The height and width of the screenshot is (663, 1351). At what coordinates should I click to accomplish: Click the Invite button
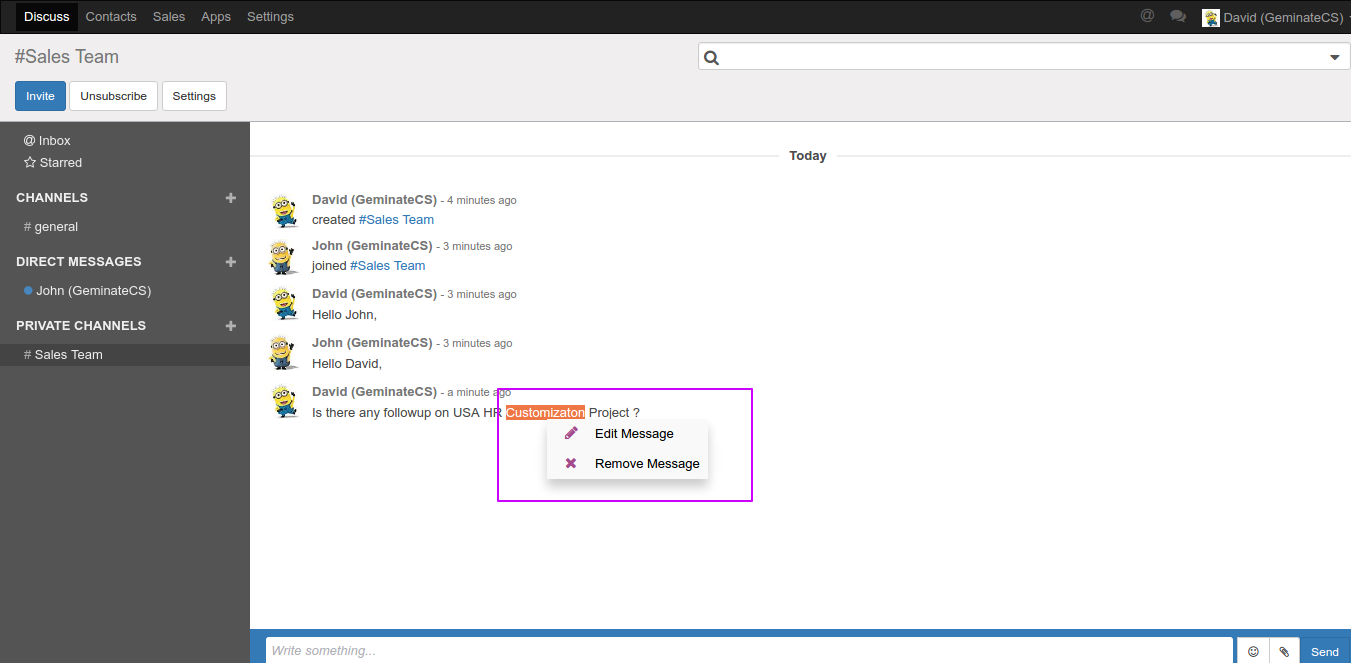[x=41, y=96]
